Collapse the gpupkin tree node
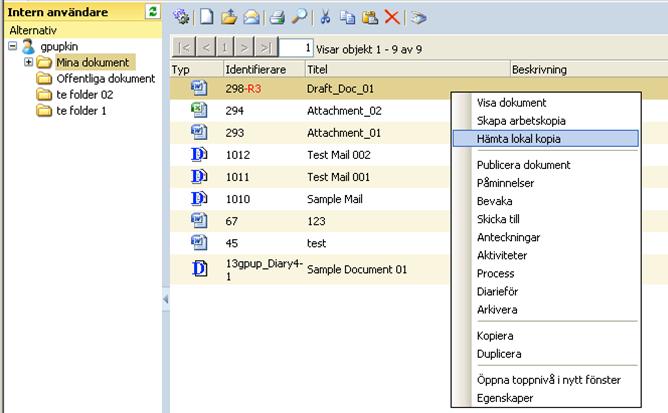 (13, 46)
